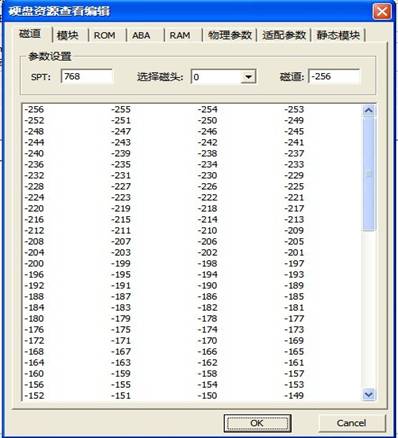The height and width of the screenshot is (438, 398).
Task: Select track -255 in the list
Action: 121,109
